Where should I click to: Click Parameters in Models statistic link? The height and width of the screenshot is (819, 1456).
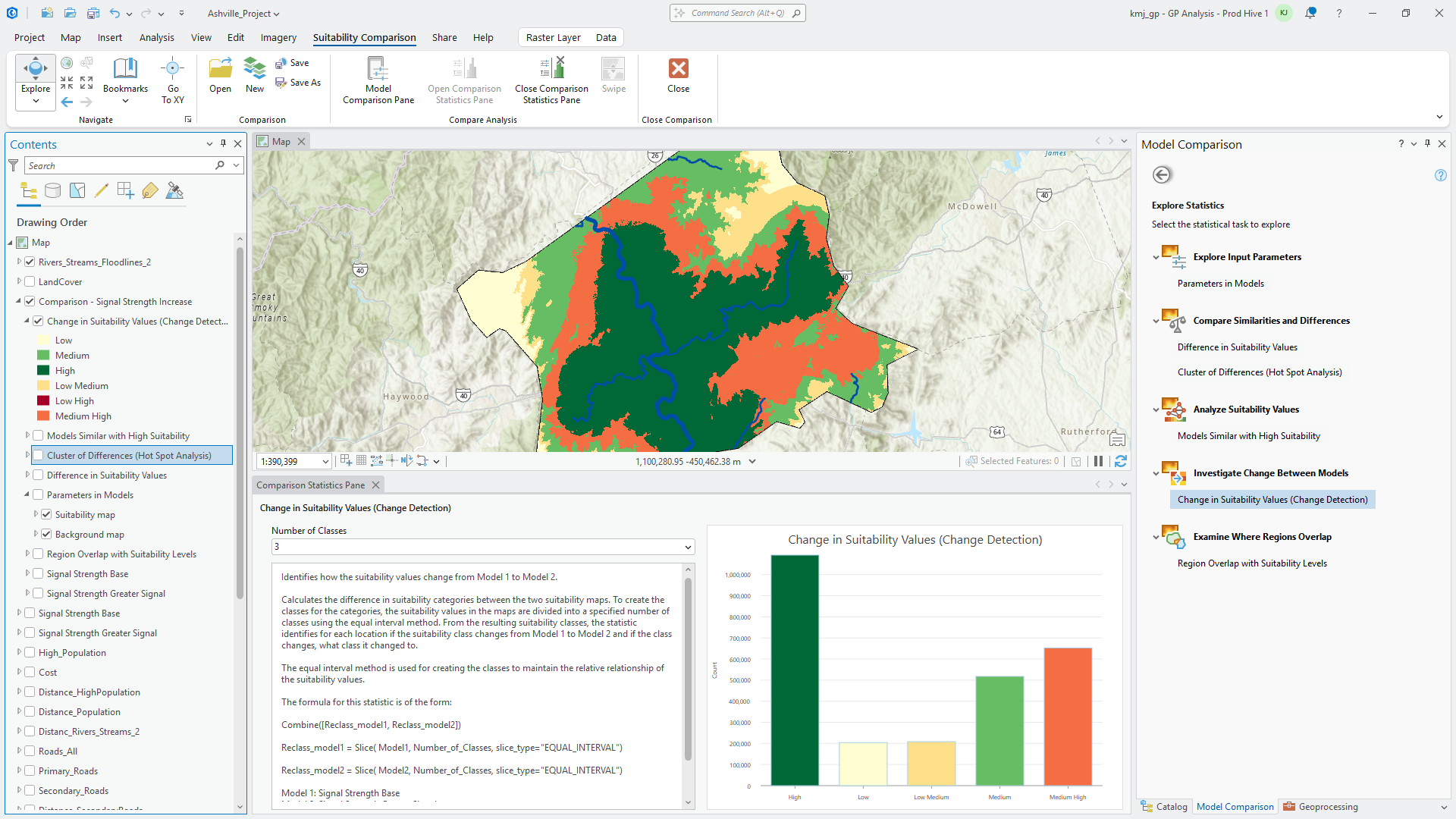[x=1220, y=284]
